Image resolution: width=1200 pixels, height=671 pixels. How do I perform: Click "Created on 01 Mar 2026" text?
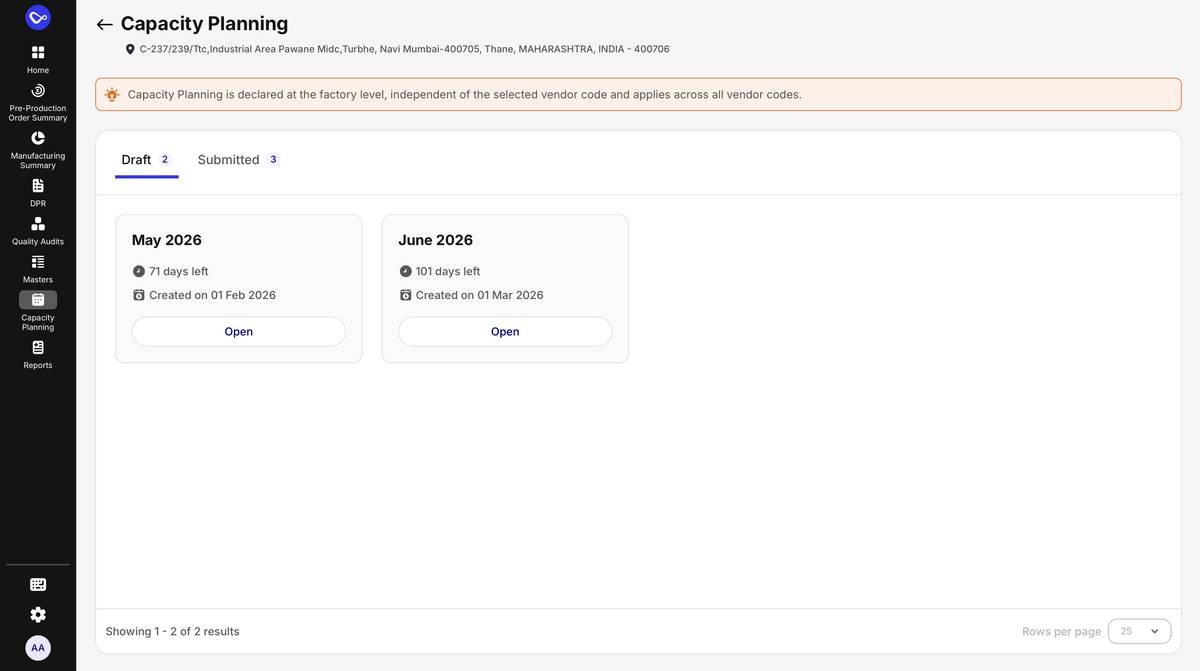(x=480, y=295)
